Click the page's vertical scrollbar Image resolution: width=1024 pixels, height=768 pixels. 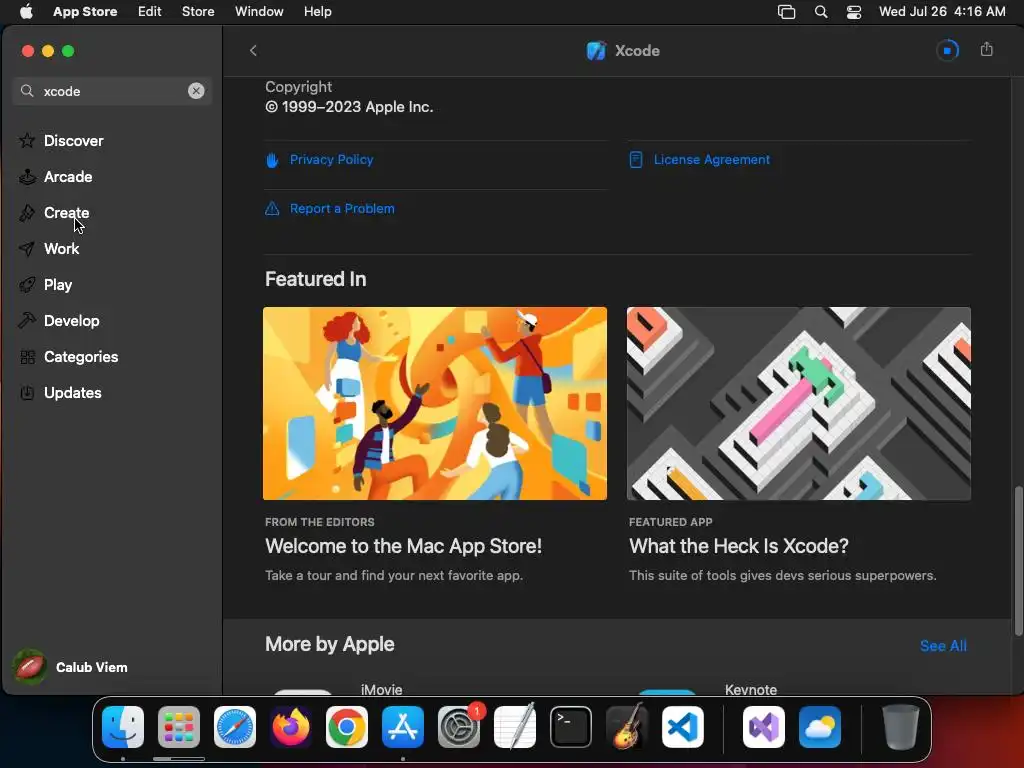point(1017,560)
